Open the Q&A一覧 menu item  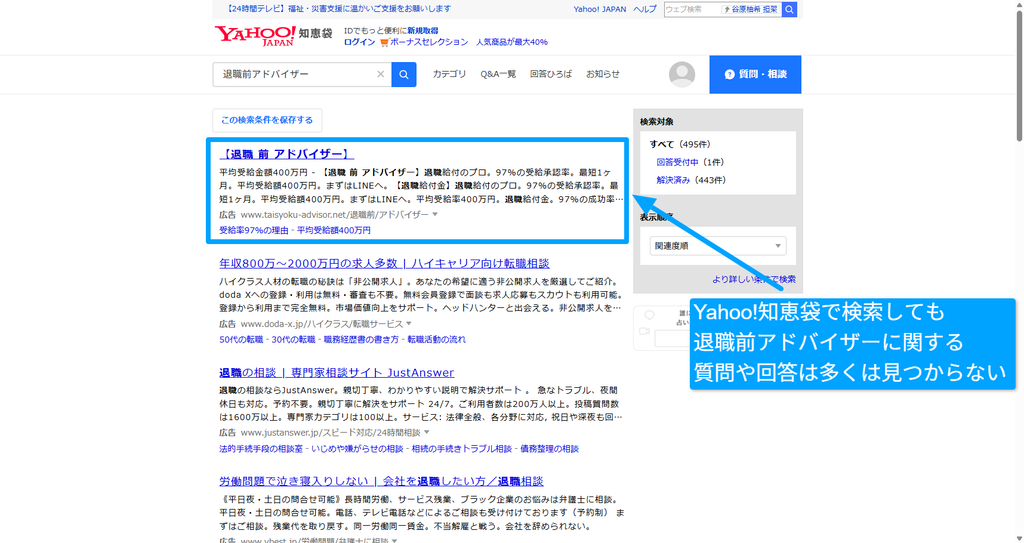click(x=498, y=74)
